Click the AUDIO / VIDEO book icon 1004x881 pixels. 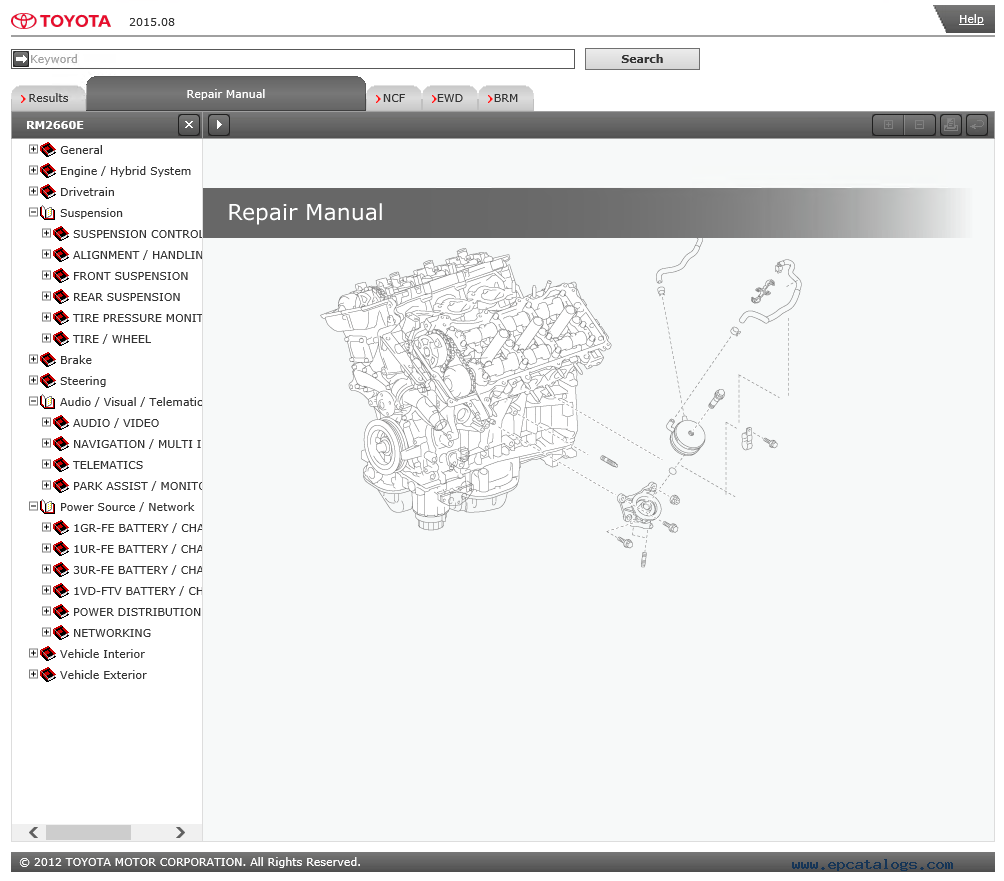(61, 423)
